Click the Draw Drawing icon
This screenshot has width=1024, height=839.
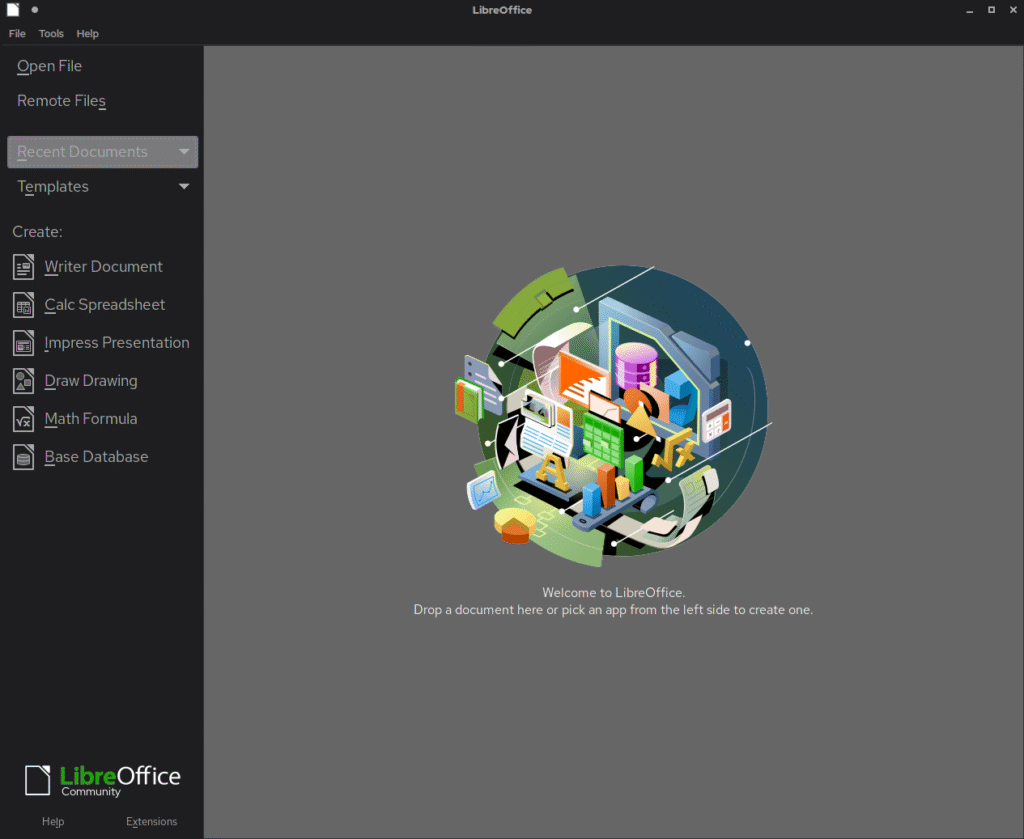point(24,381)
